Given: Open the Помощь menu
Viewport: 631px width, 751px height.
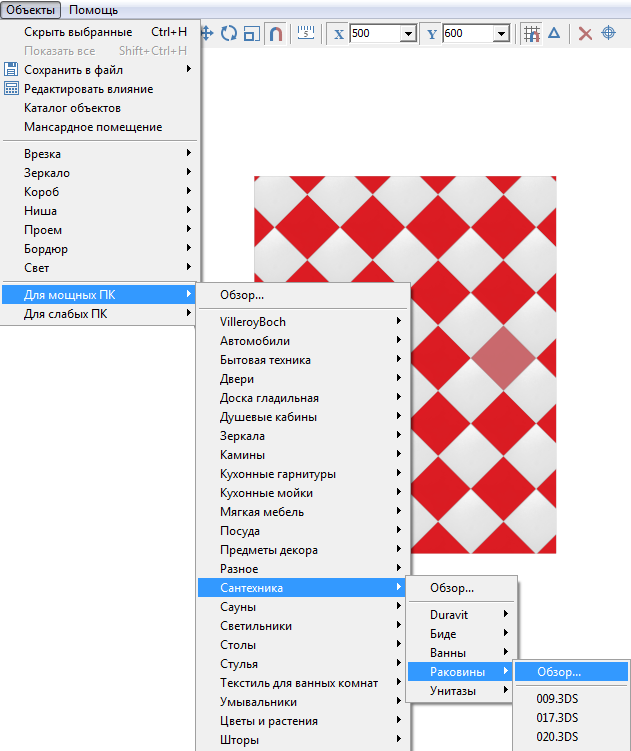Looking at the screenshot, I should pos(93,10).
